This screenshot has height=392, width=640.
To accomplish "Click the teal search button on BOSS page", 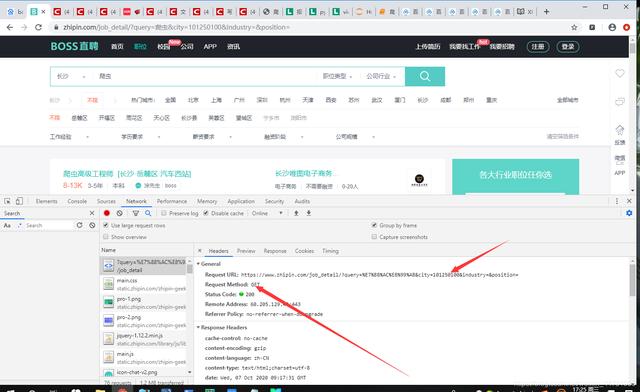I will pos(425,76).
